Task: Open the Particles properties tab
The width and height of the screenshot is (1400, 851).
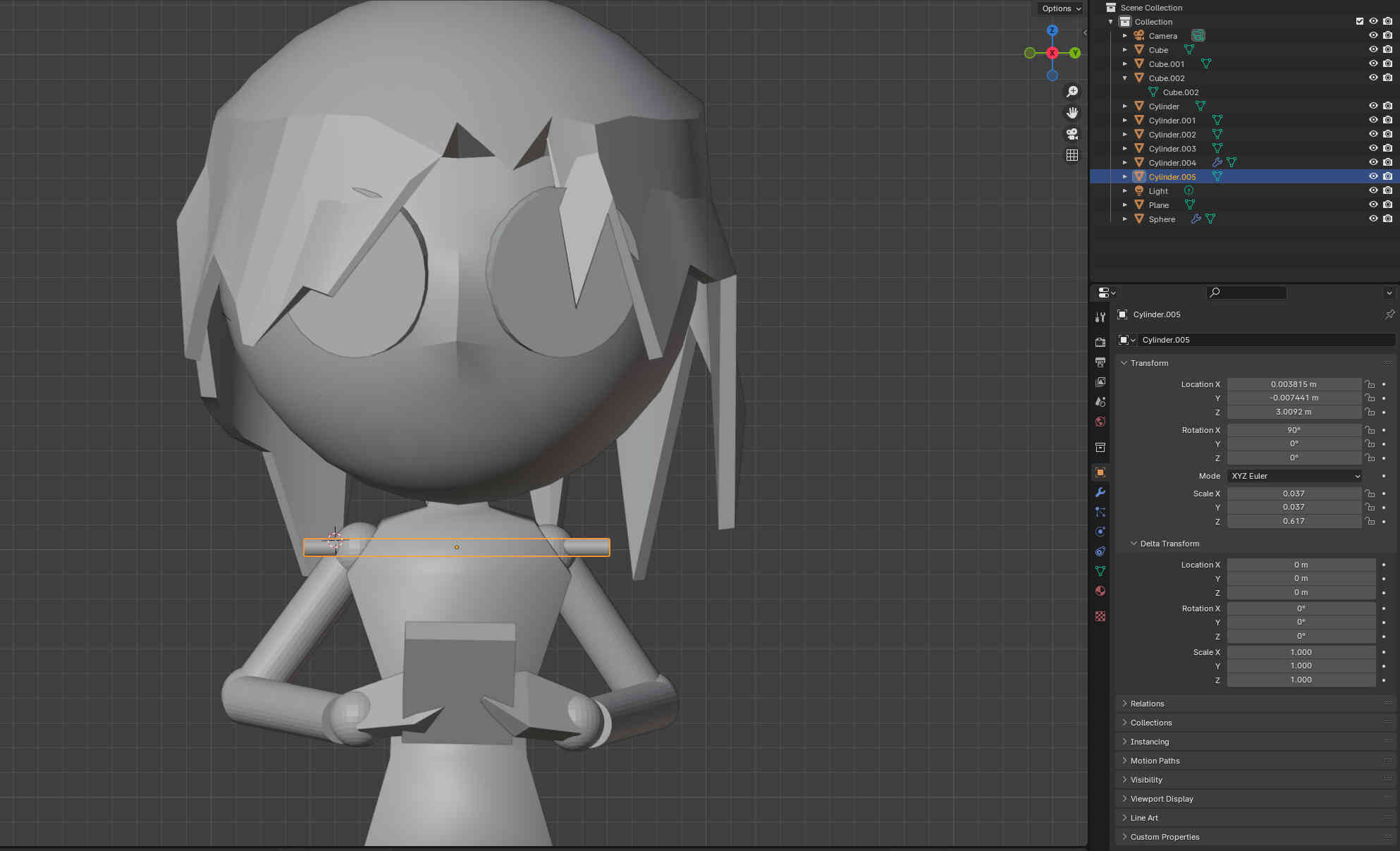Action: coord(1100,512)
